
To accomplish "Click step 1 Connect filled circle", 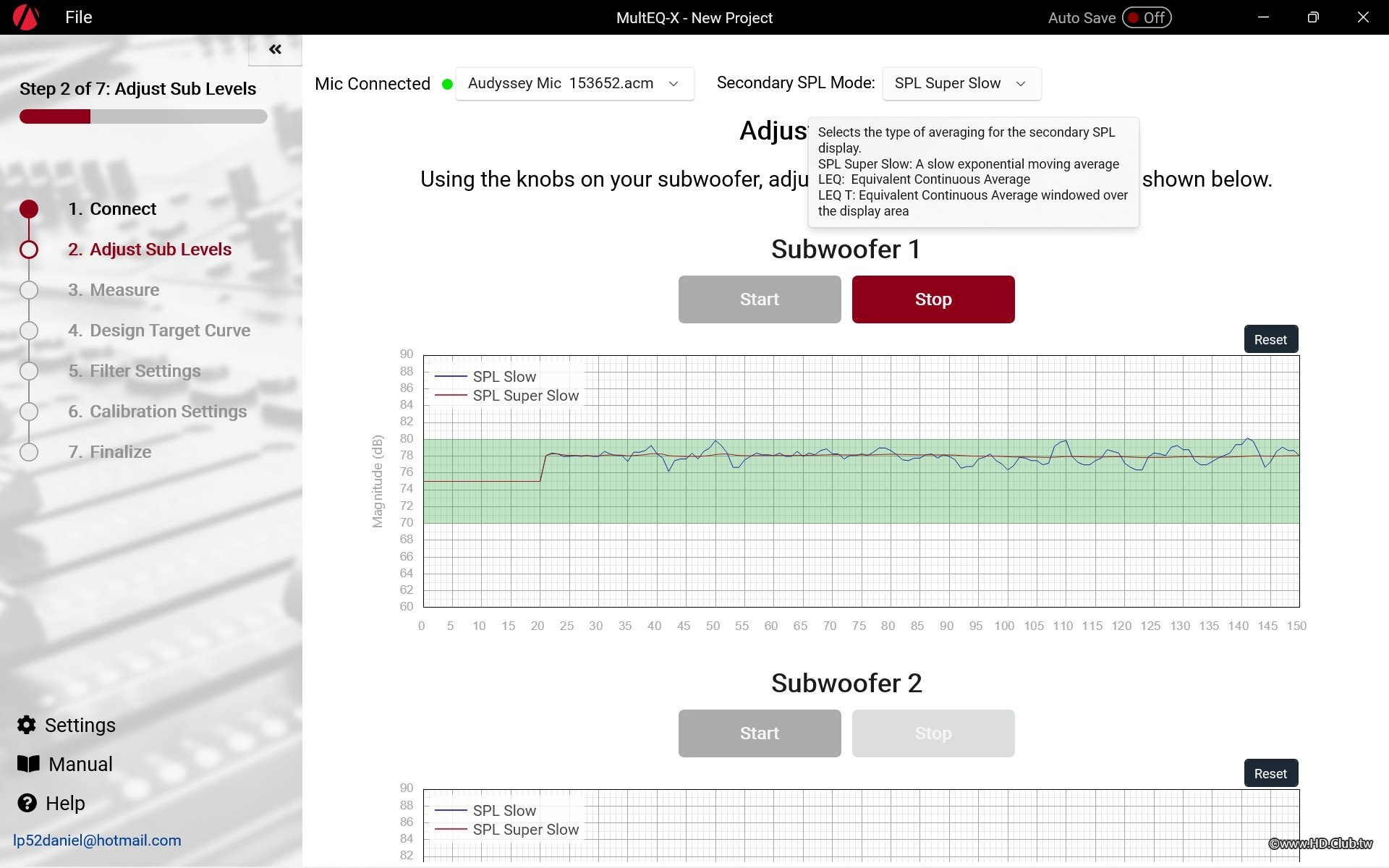I will coord(29,209).
